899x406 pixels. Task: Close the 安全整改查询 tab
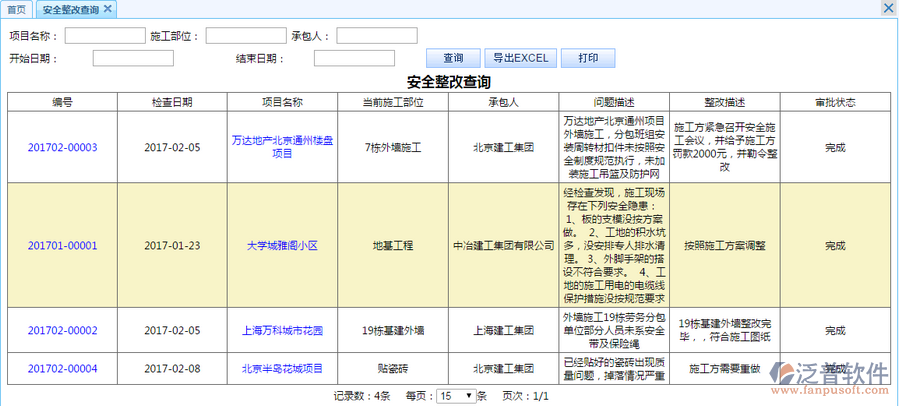pos(108,9)
